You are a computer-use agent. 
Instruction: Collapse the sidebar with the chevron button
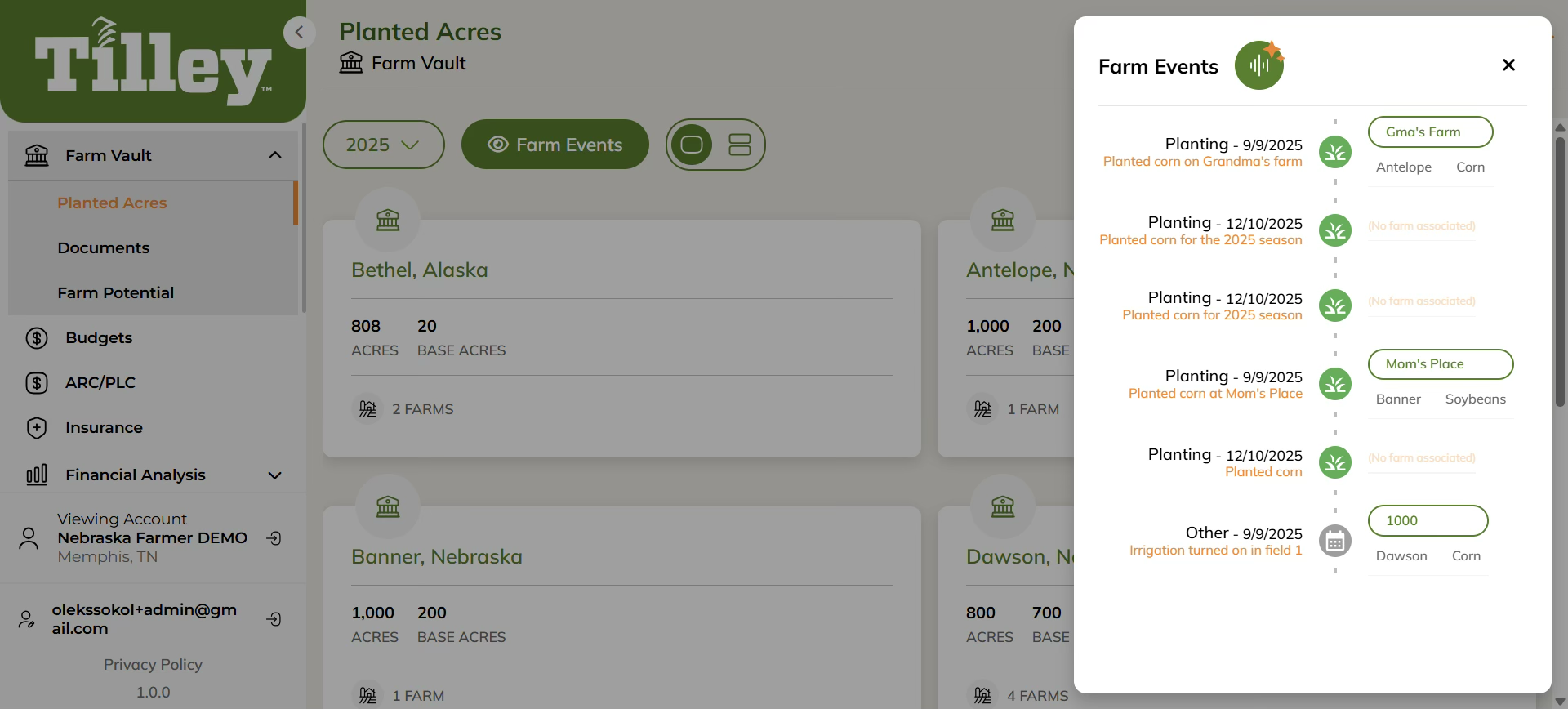tap(299, 33)
